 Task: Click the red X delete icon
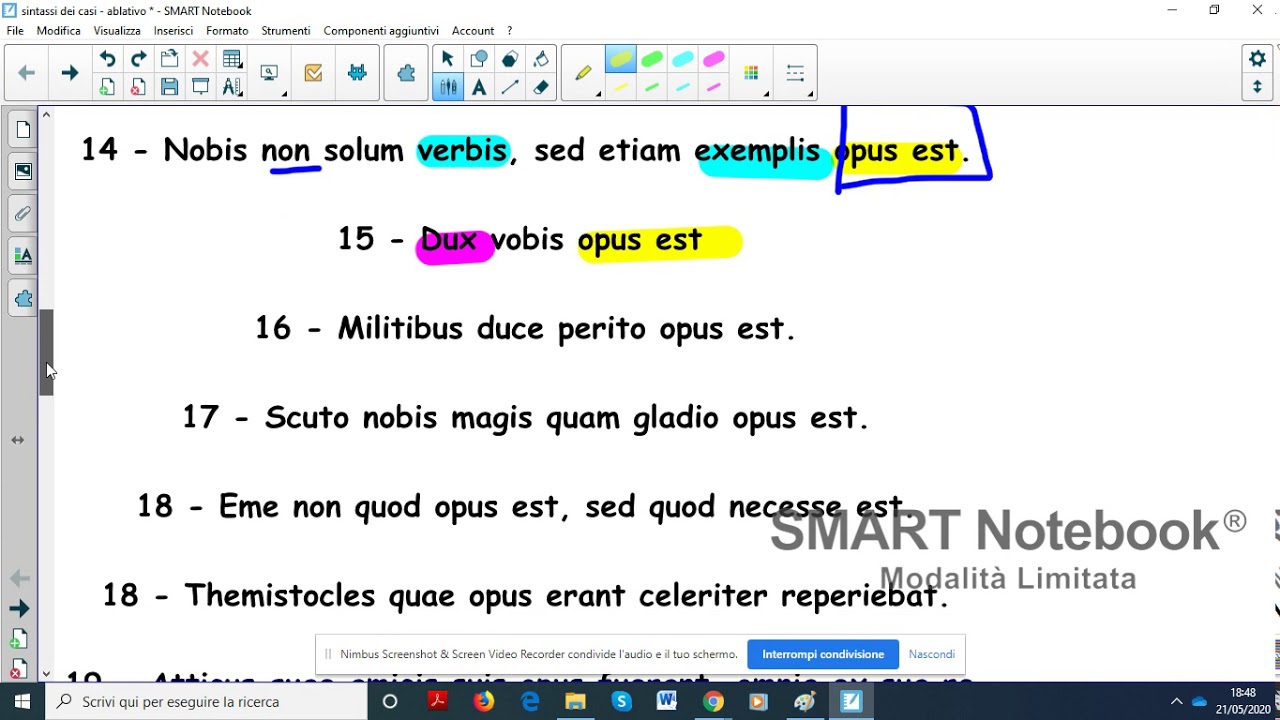(200, 59)
